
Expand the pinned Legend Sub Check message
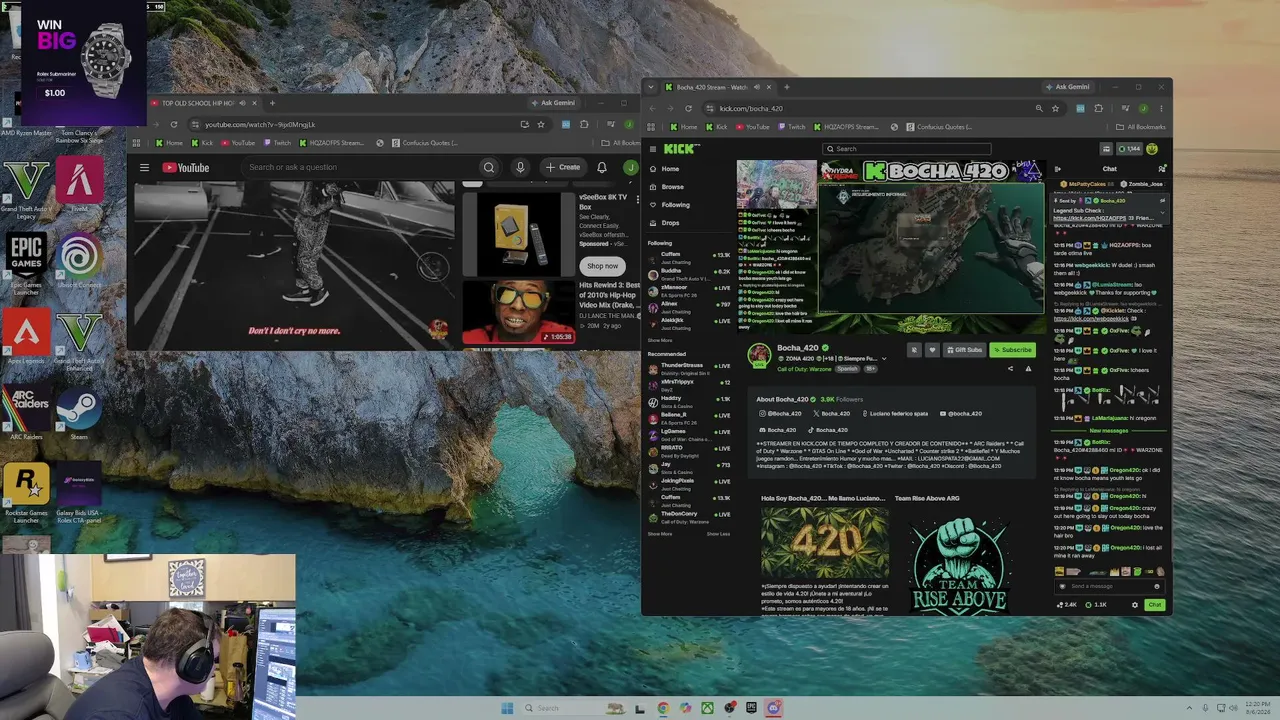(x=1162, y=211)
